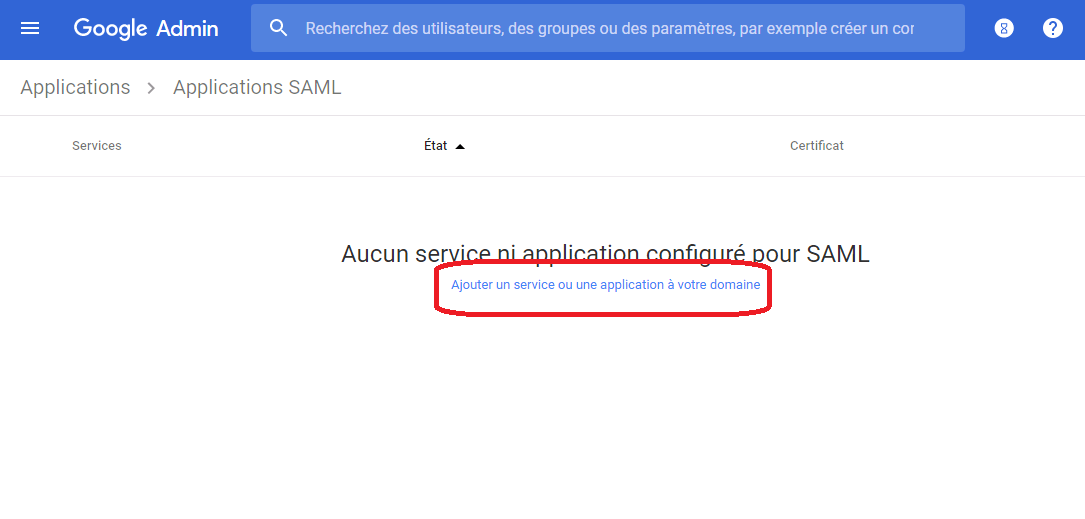Click the sort arrow beside État
The image size is (1085, 519).
(460, 146)
